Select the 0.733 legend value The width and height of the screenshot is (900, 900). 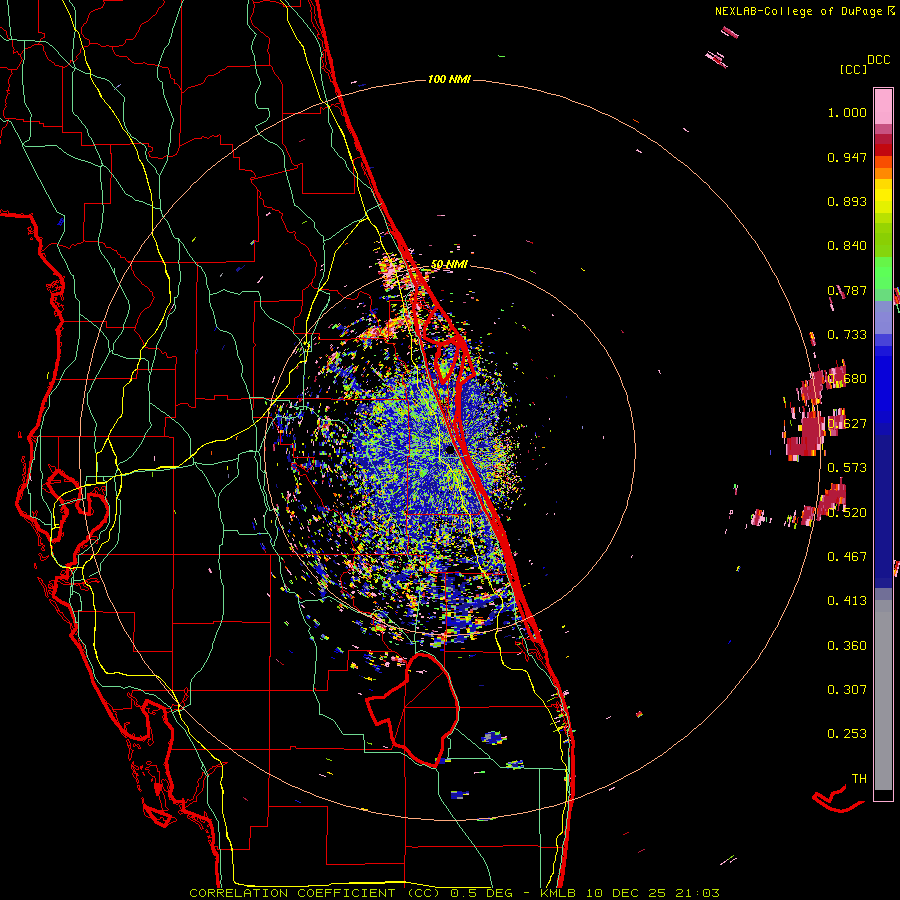(847, 335)
